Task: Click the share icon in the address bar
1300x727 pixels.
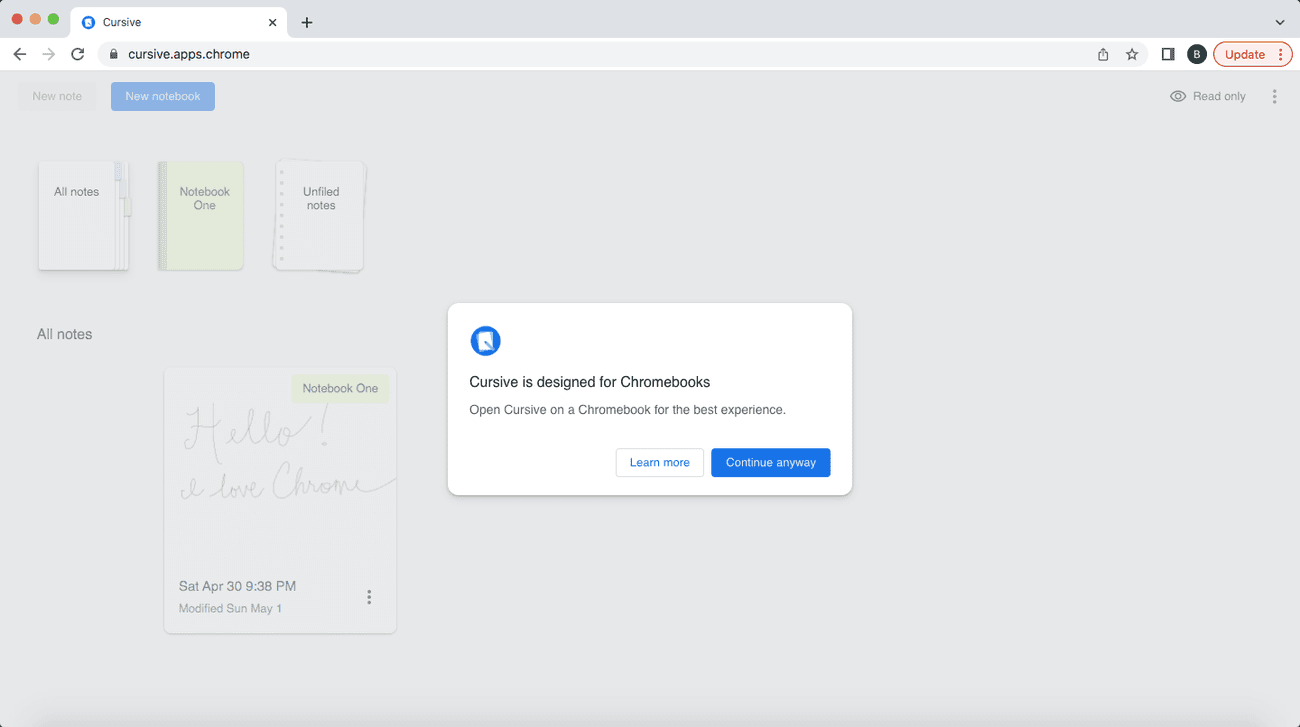Action: tap(1102, 54)
